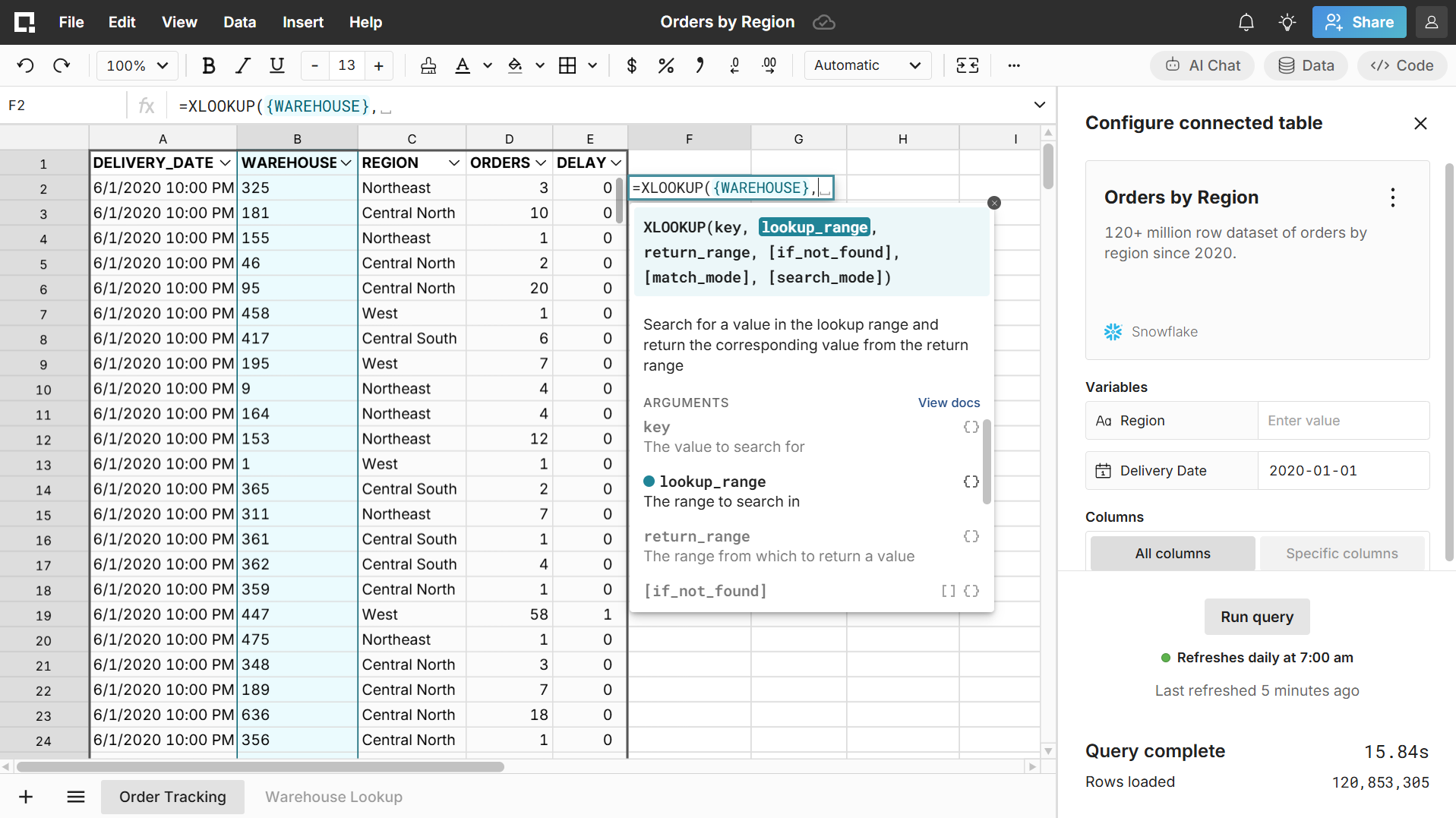Click the Undo icon

[x=25, y=65]
